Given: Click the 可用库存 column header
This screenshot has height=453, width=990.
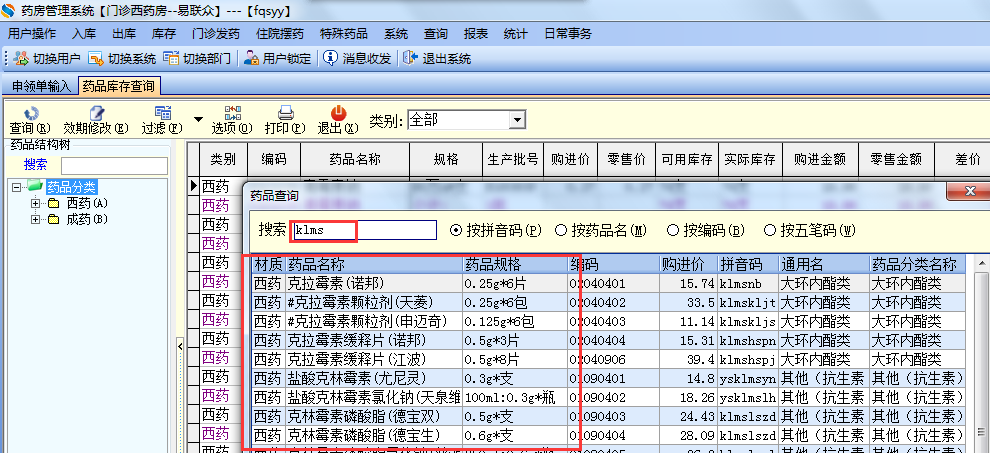Looking at the screenshot, I should click(x=688, y=159).
